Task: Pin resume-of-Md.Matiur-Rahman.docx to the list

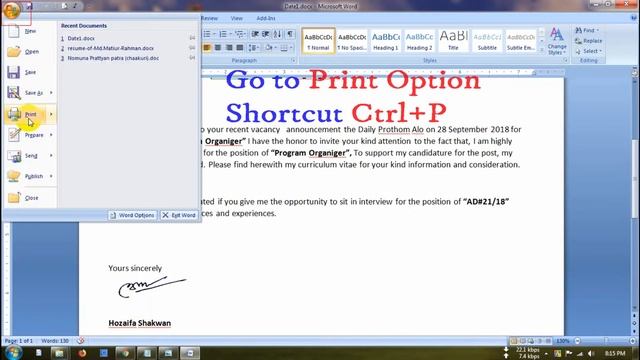Action: coord(192,48)
